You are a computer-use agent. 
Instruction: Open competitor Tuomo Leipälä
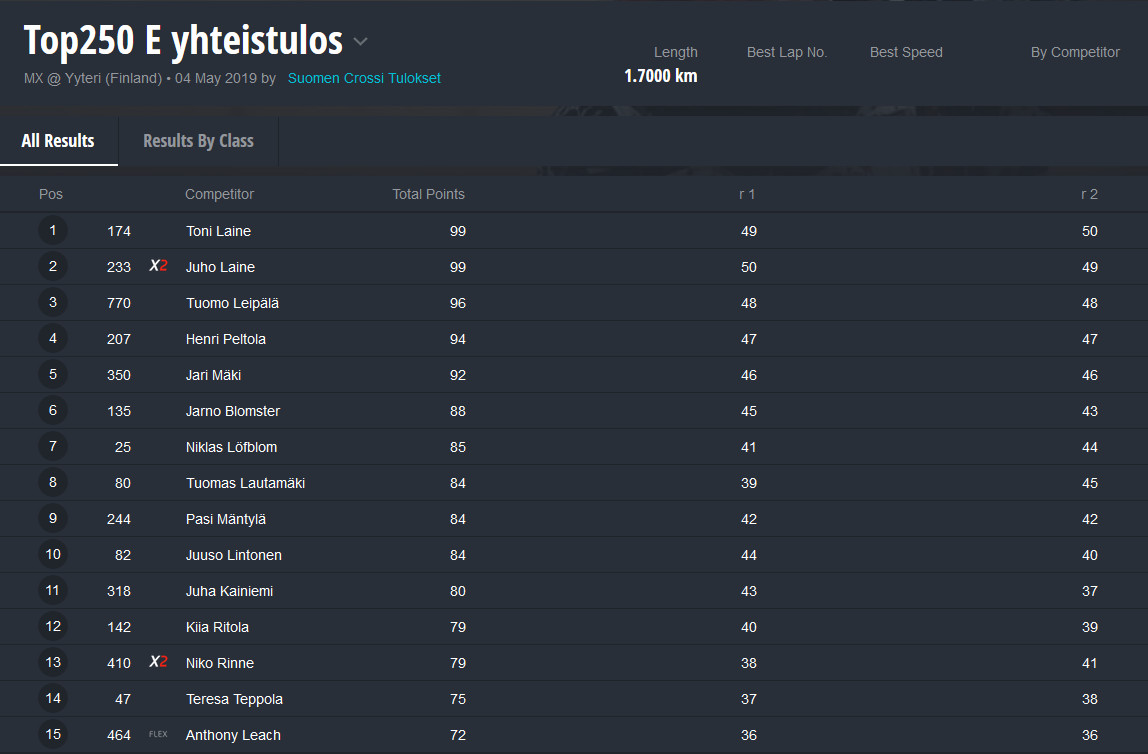click(232, 303)
